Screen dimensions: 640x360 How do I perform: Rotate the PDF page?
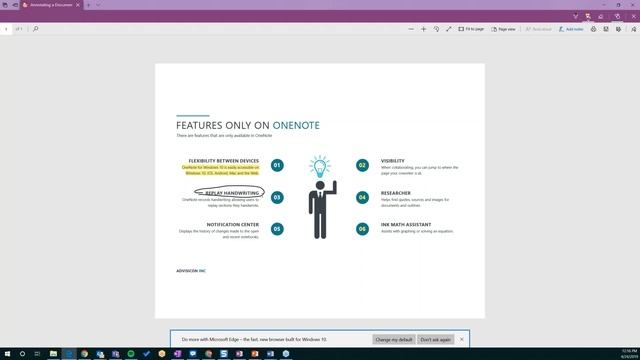tap(436, 29)
